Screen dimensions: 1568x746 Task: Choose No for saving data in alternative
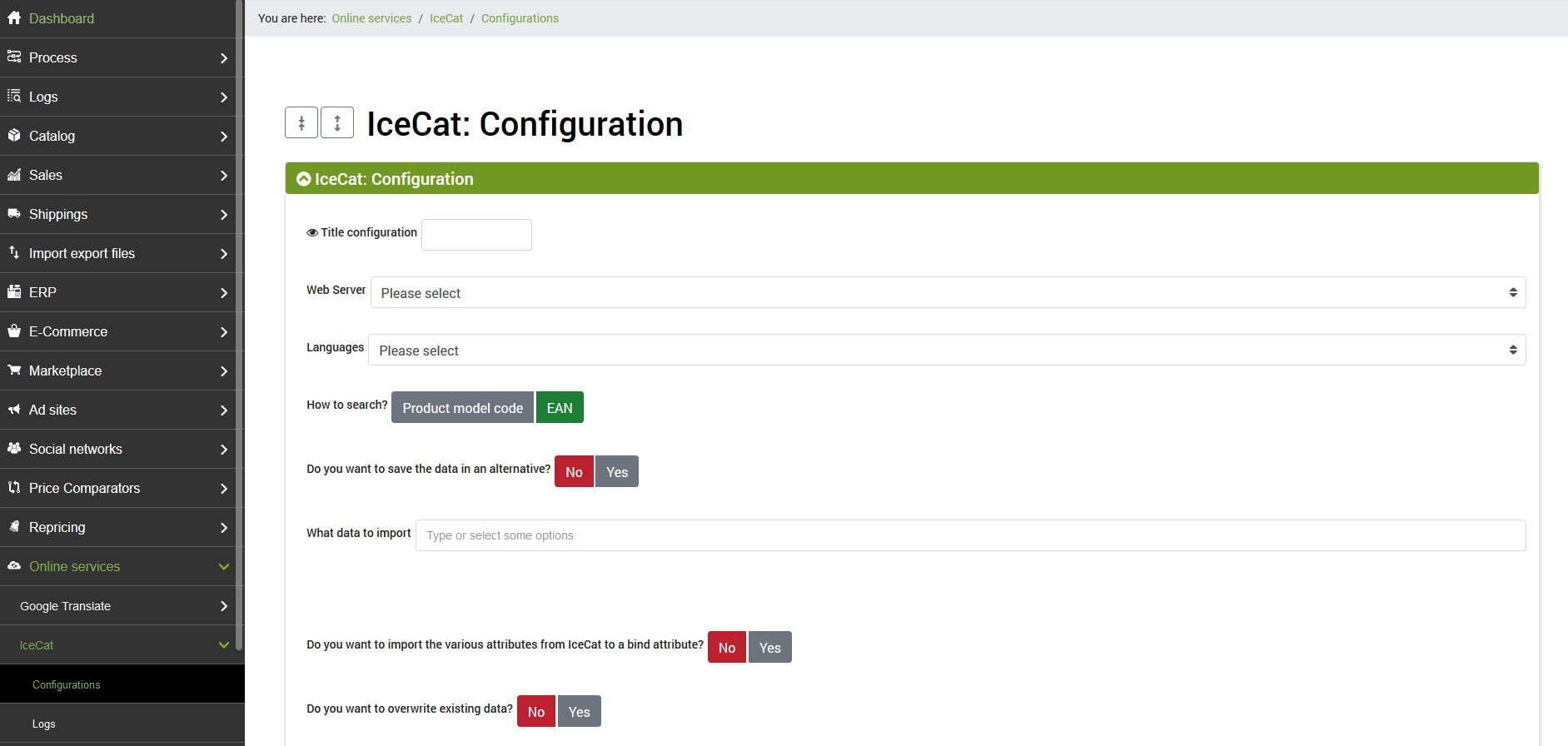pyautogui.click(x=574, y=472)
